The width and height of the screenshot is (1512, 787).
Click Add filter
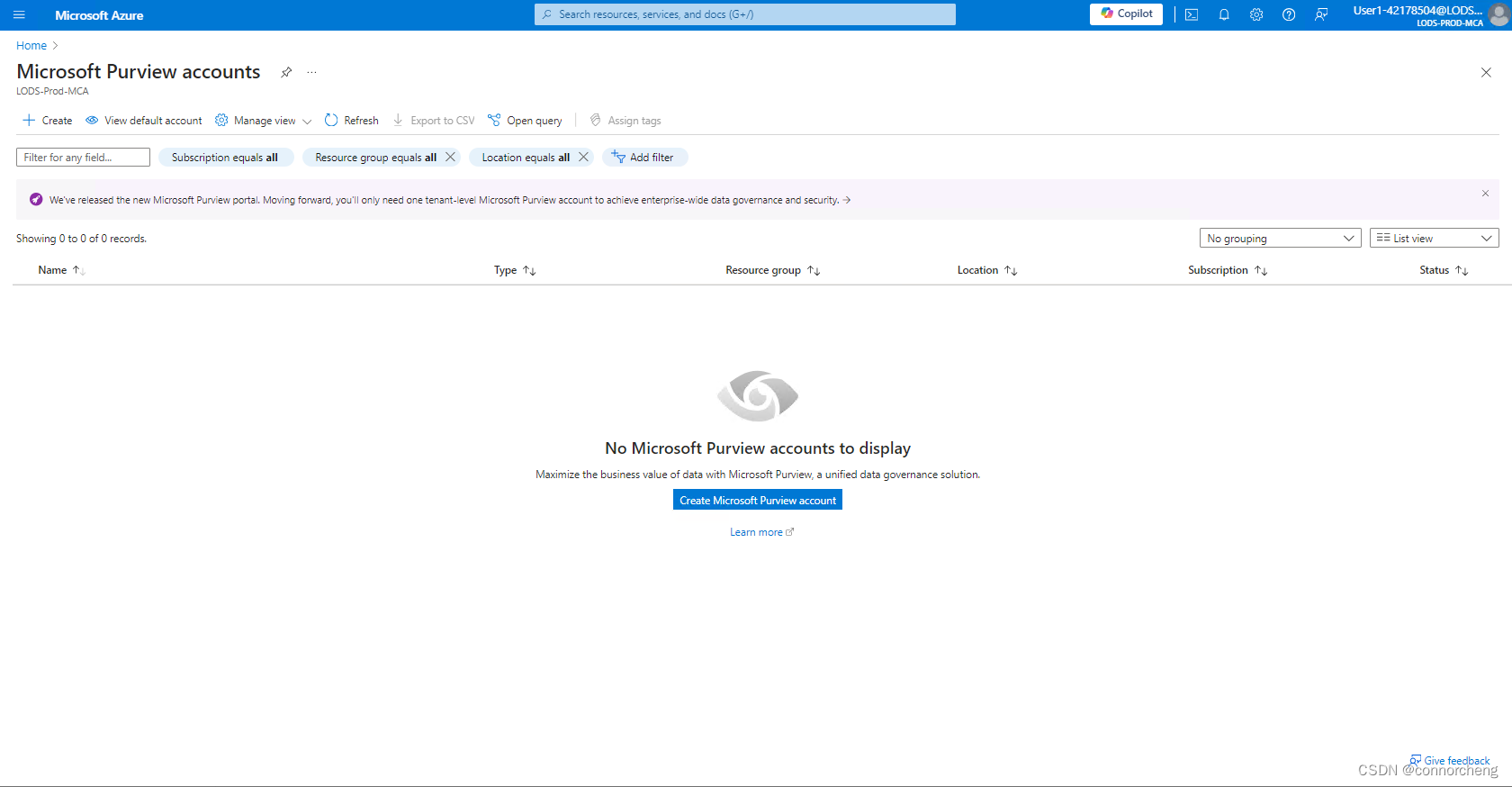pyautogui.click(x=644, y=158)
